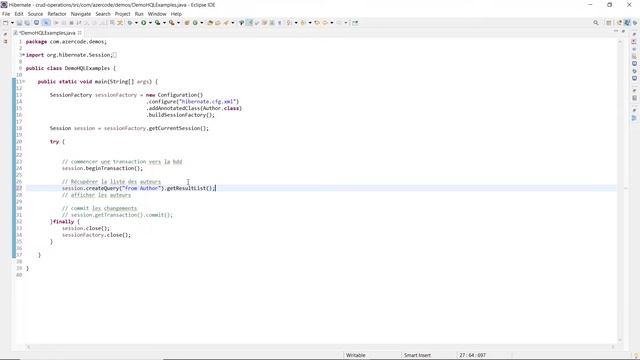
Task: Expand the Debug configurations dropdown arrow
Action: coord(136,23)
